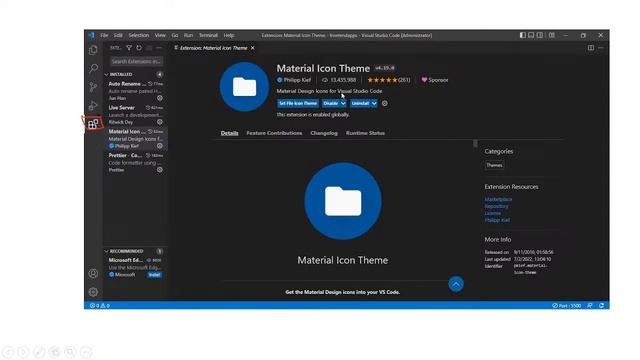Select Auto Rename extension in list
The width and height of the screenshot is (640, 360).
135,91
